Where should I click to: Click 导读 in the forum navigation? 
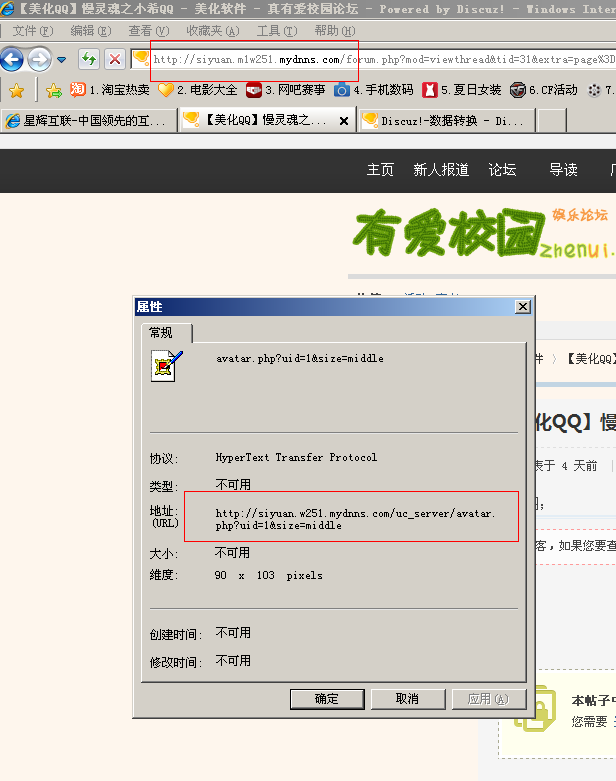563,170
